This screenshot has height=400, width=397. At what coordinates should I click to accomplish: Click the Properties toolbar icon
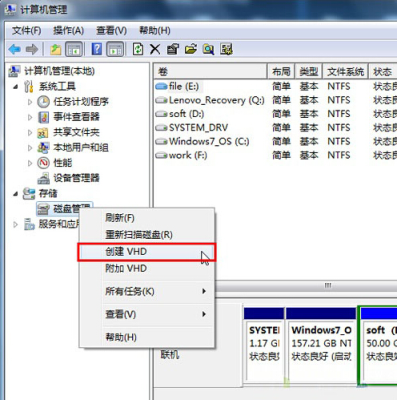point(173,49)
